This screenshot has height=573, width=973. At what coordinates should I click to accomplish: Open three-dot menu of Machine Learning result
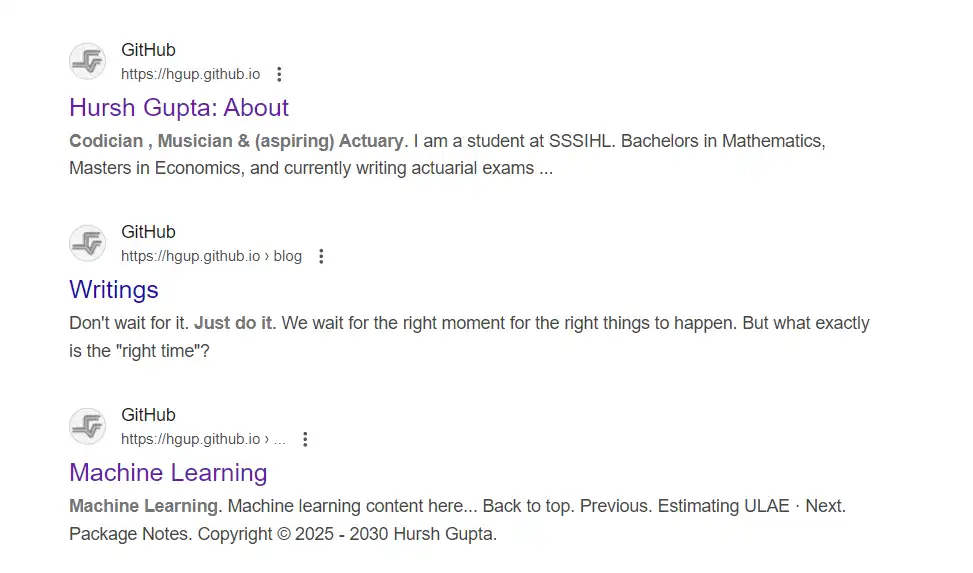(305, 440)
